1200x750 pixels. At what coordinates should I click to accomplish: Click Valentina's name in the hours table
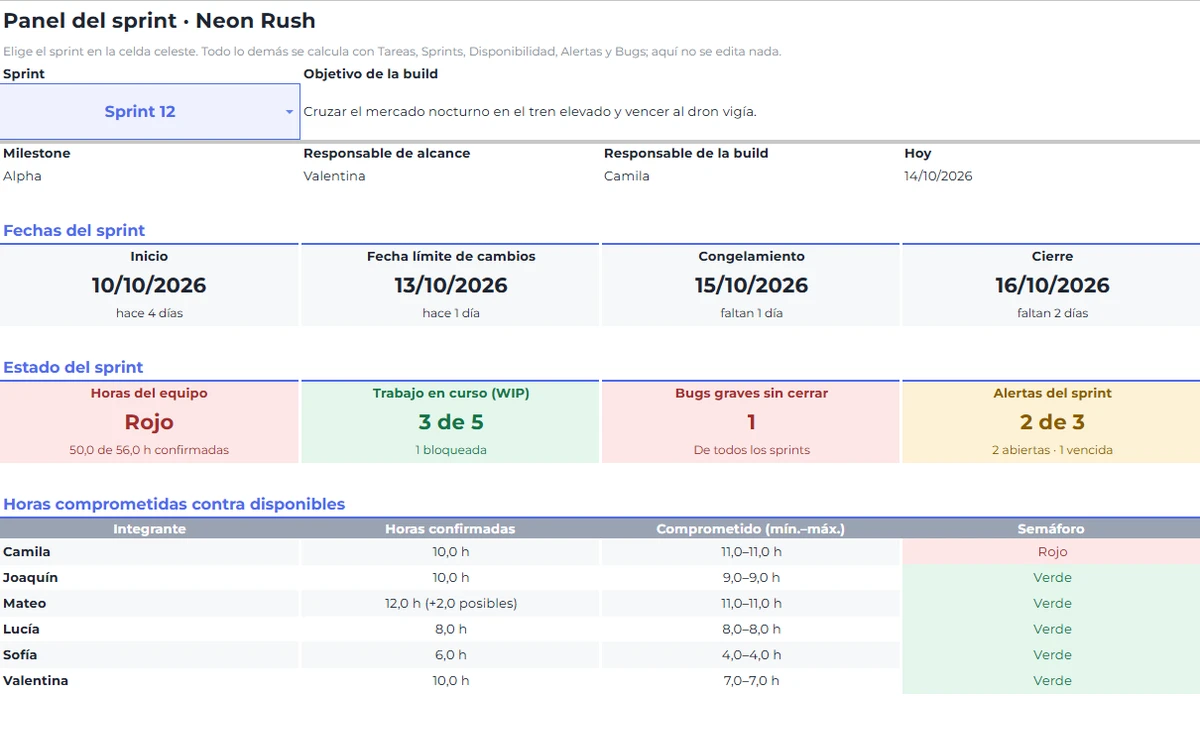point(36,681)
